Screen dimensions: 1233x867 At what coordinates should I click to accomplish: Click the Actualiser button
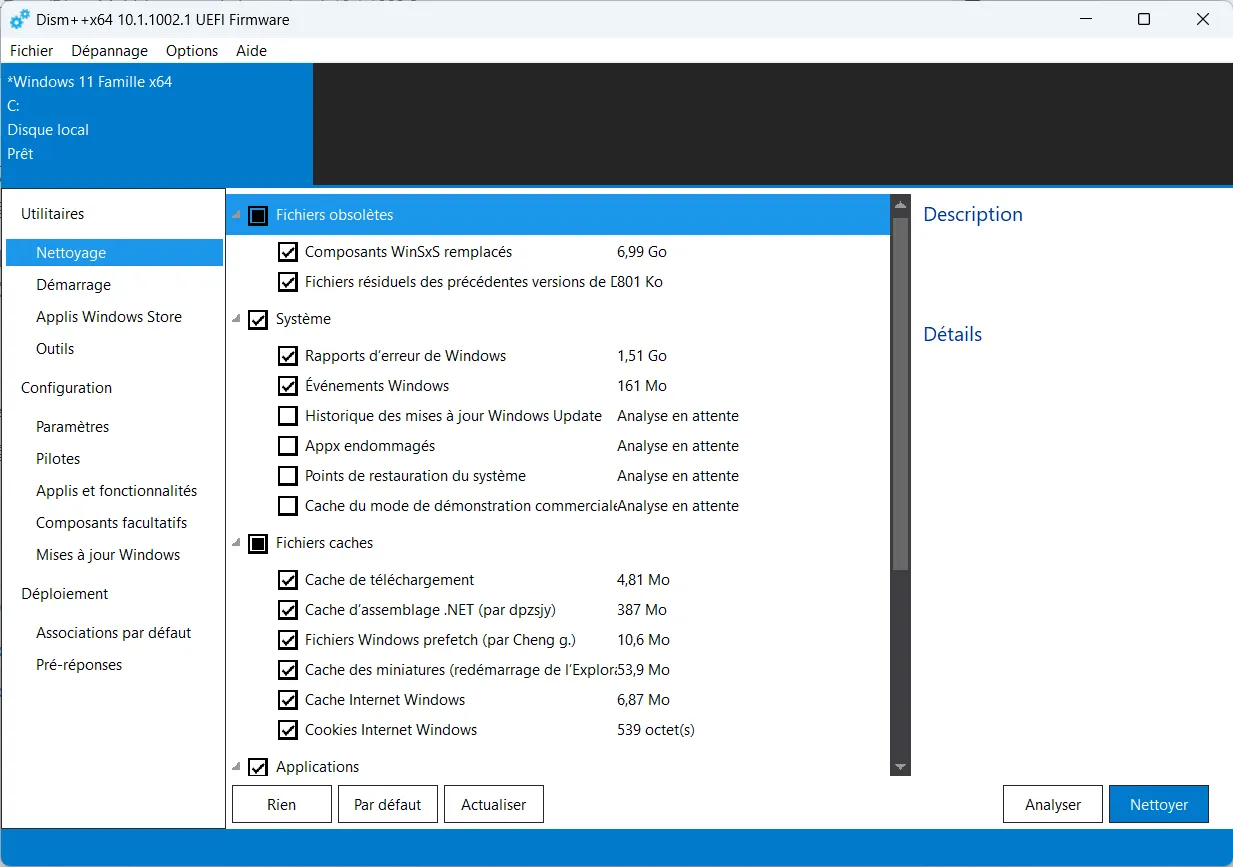[x=493, y=803]
